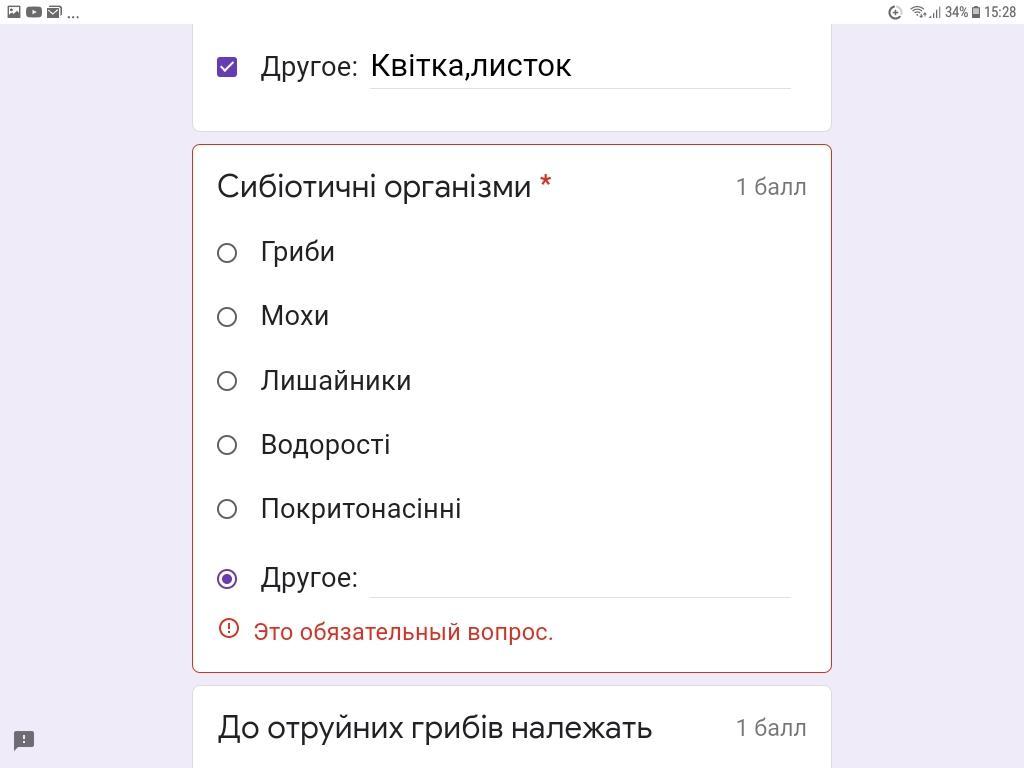Select the Гриби radio option
1024x768 pixels.
pos(227,253)
